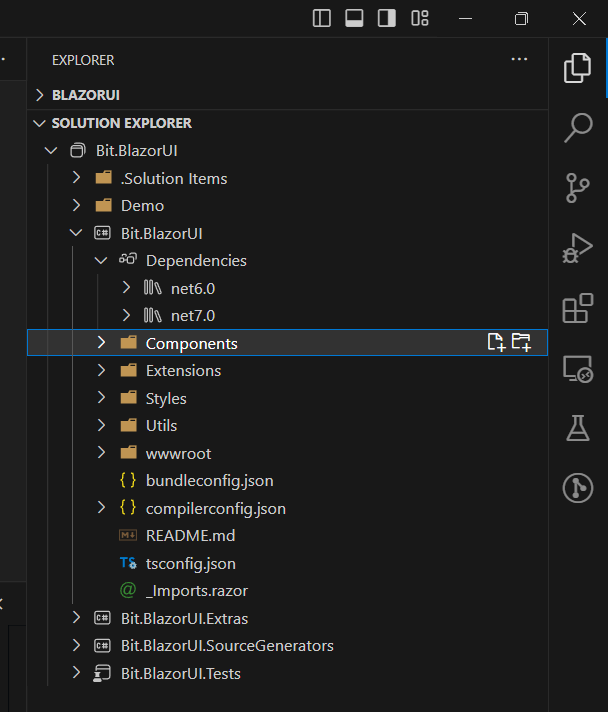The image size is (608, 712).
Task: Expand the Components folder chevron
Action: coord(101,342)
